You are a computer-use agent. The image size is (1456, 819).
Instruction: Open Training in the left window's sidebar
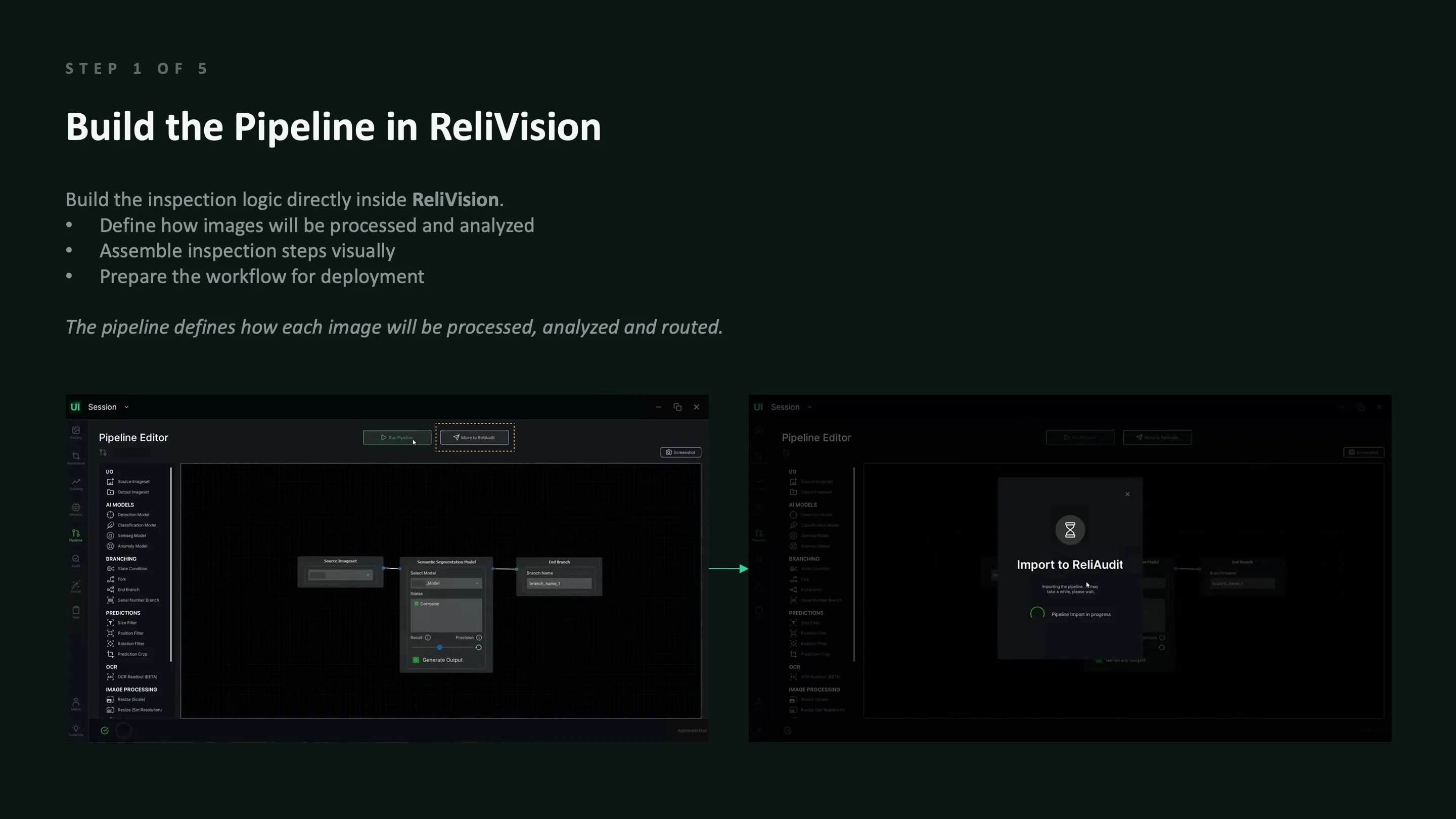76,484
